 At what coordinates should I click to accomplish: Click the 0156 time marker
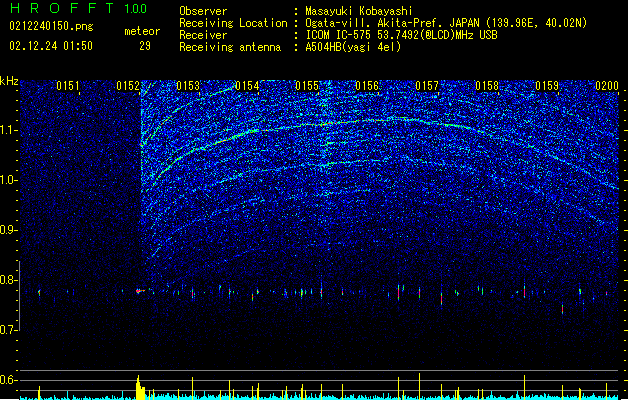pyautogui.click(x=367, y=86)
